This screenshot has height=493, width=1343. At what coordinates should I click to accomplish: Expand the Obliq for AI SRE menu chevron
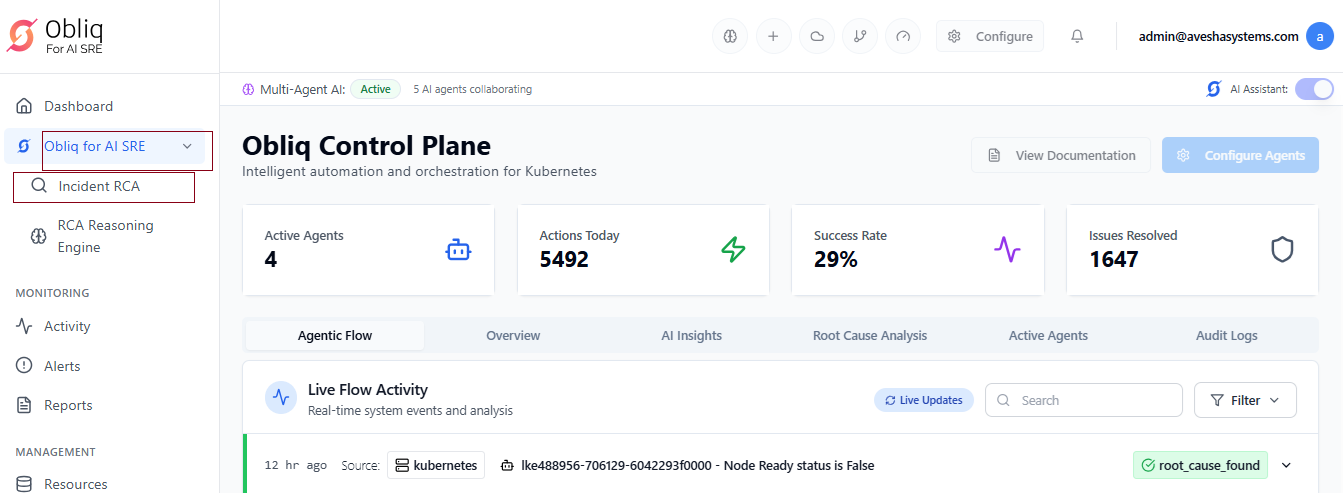(x=187, y=146)
